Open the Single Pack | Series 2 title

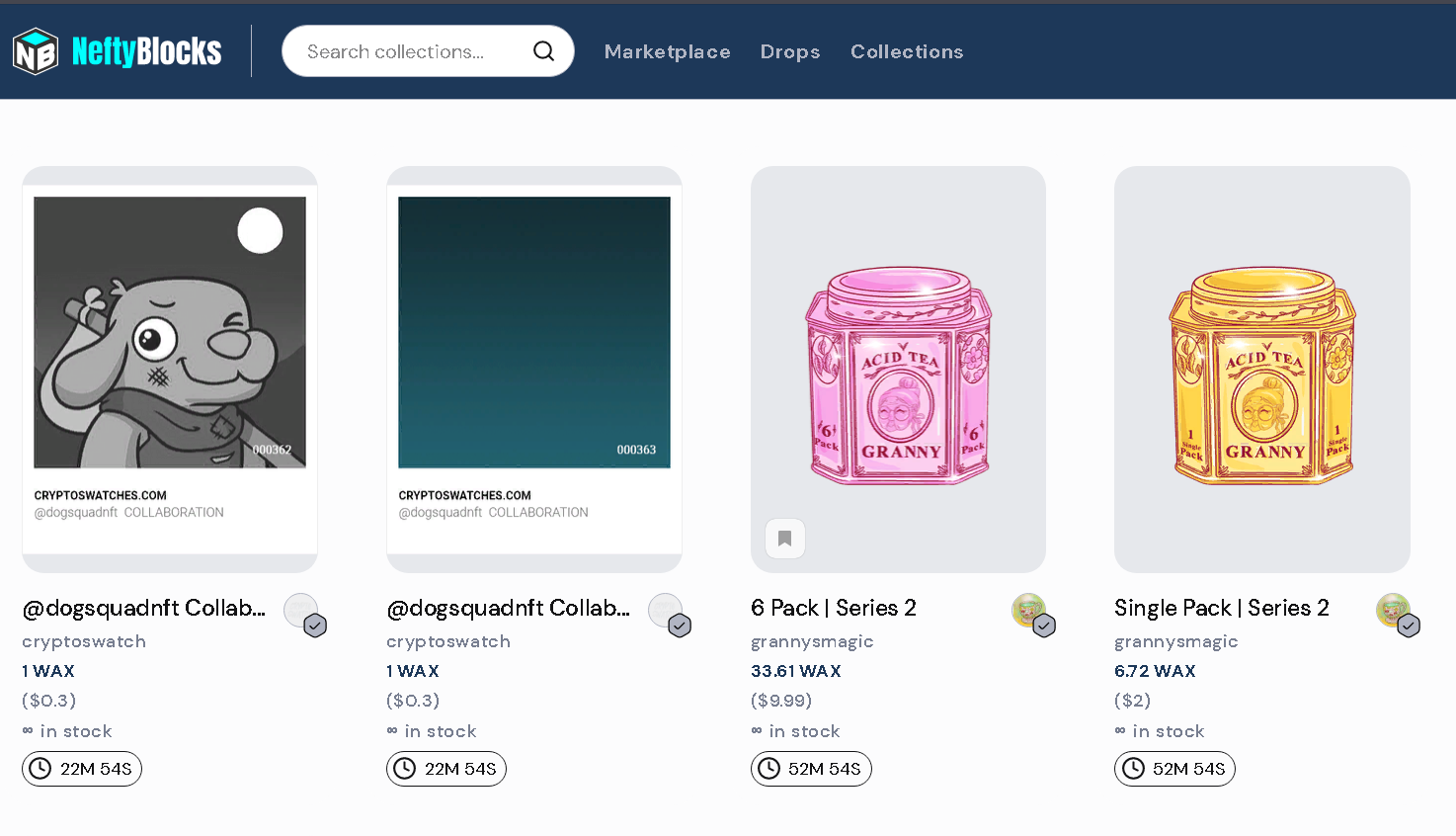click(1222, 608)
